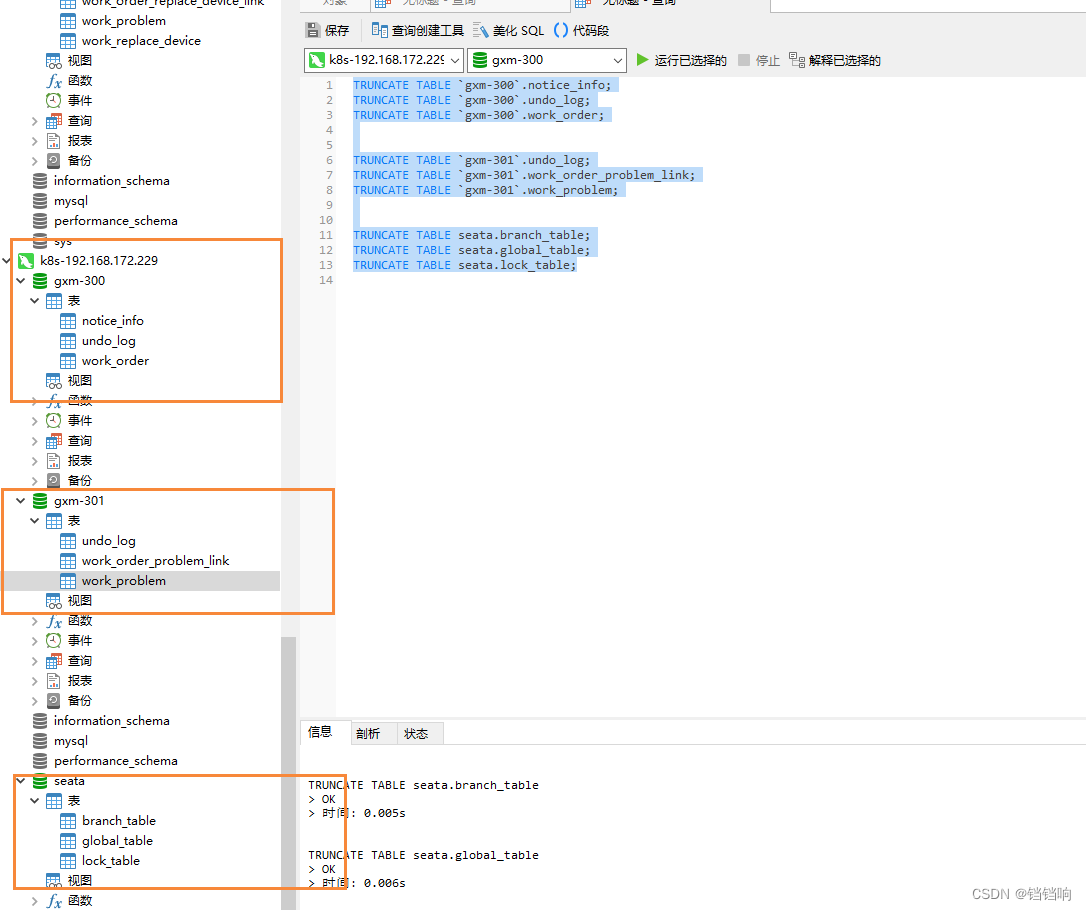1086x910 pixels.
Task: Open the 查询创建工具 query builder
Action: coord(418,30)
